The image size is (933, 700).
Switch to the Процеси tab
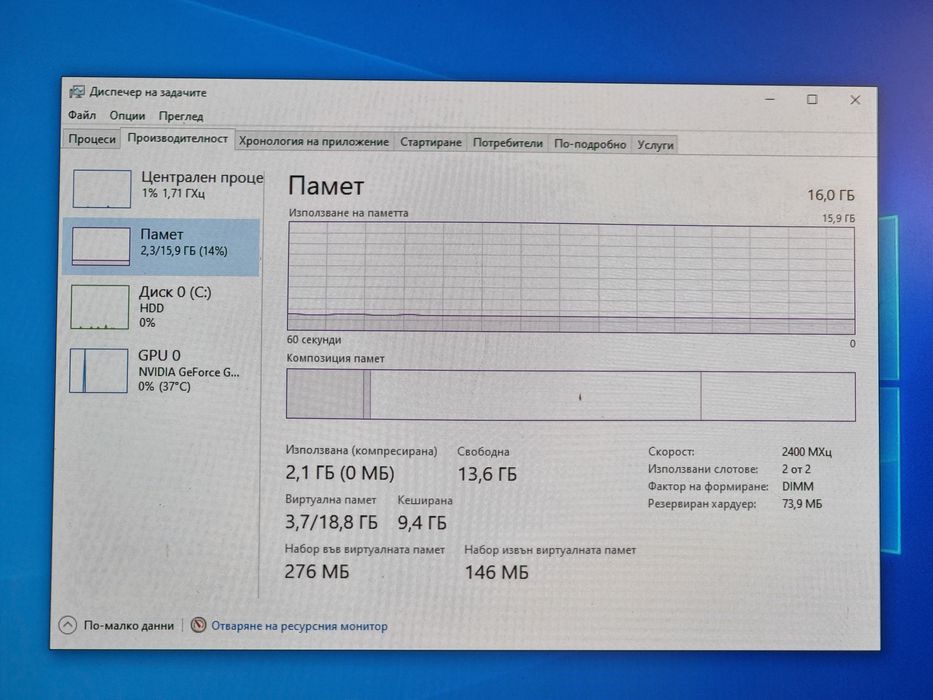(92, 139)
